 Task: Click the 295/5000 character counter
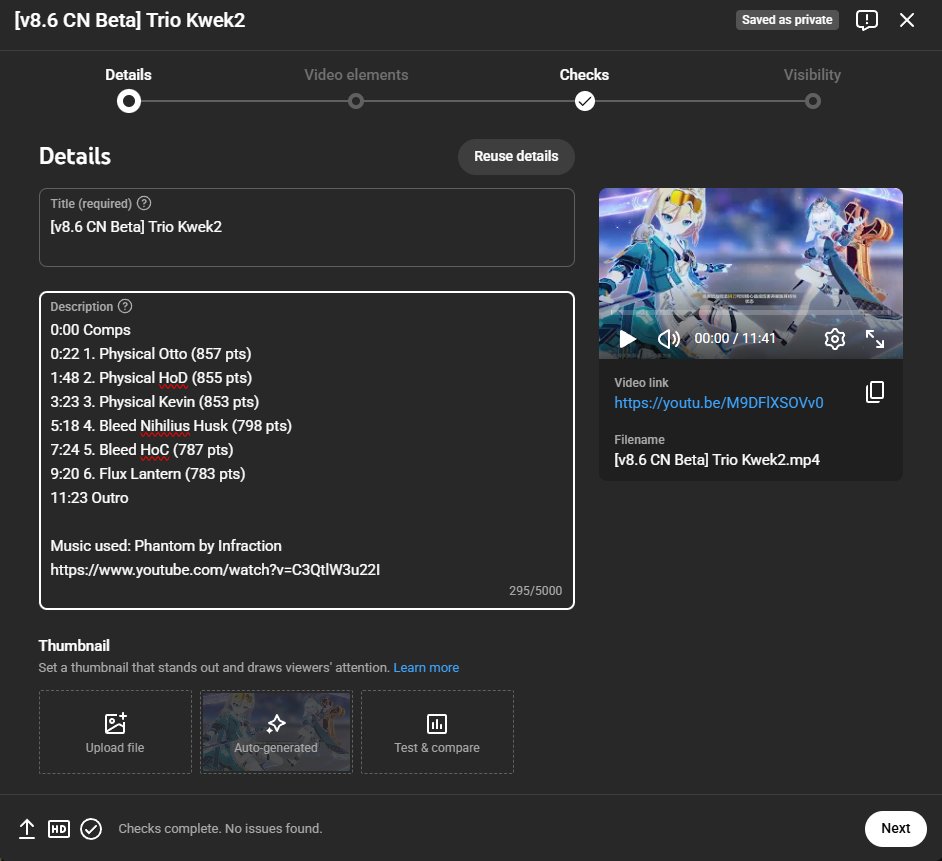pos(535,591)
